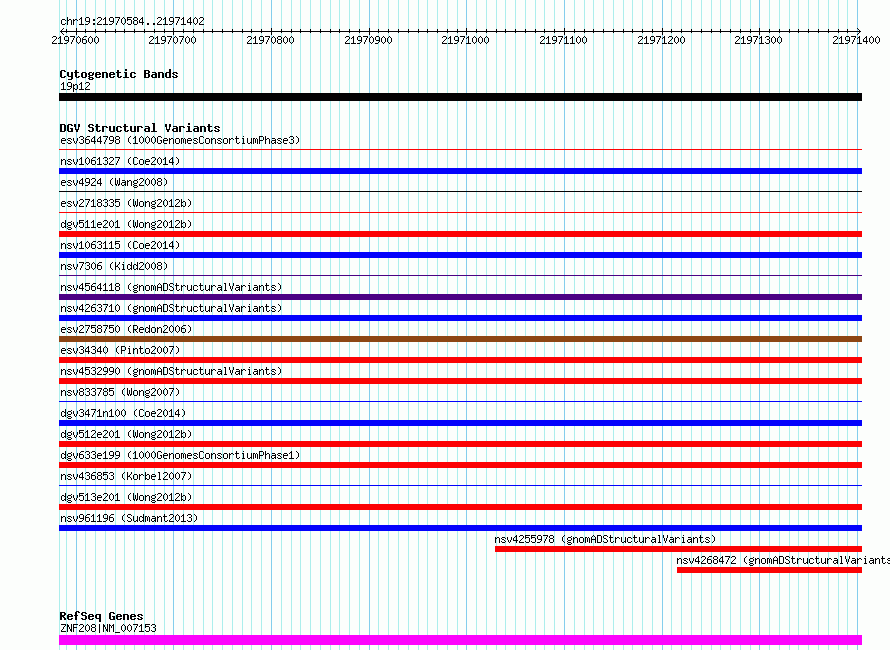Select the dgv513e201 (Wong2012b) red bar

coord(460,507)
